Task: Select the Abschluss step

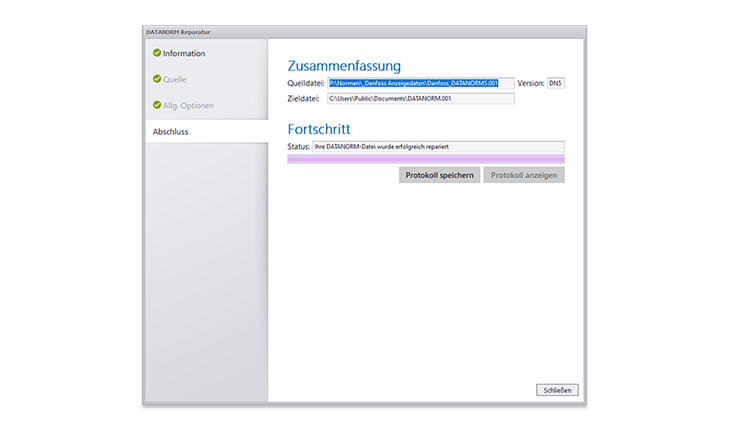Action: 207,132
